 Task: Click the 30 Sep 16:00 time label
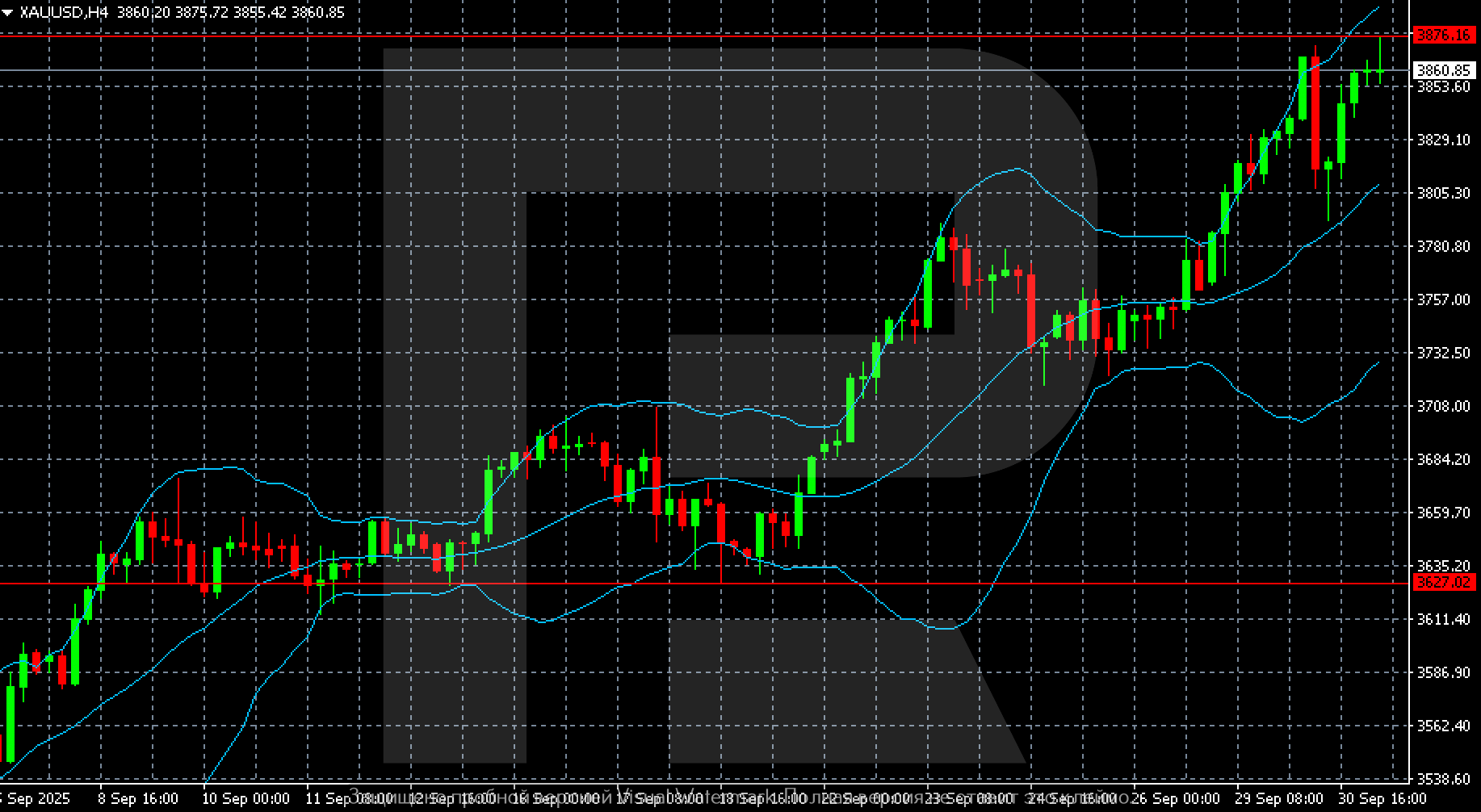(1382, 798)
